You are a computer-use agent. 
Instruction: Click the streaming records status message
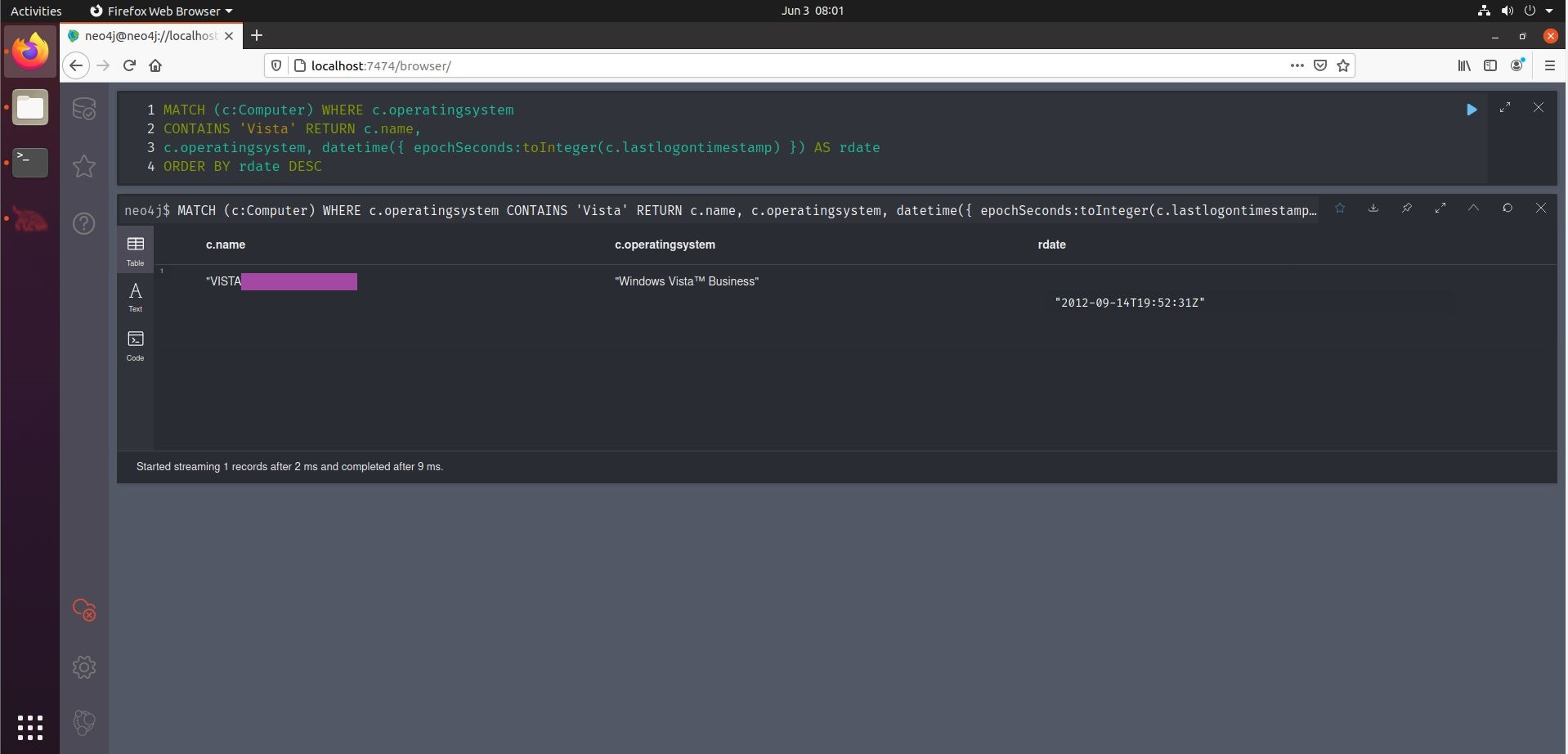[289, 467]
